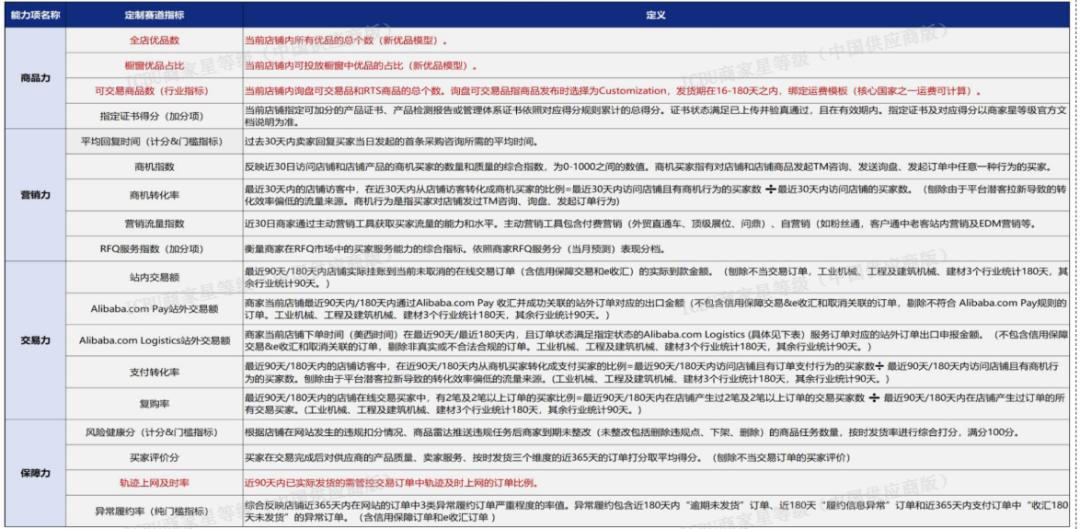Image resolution: width=1080 pixels, height=529 pixels.
Task: Select the 复购率 indicator cell
Action: coord(154,403)
